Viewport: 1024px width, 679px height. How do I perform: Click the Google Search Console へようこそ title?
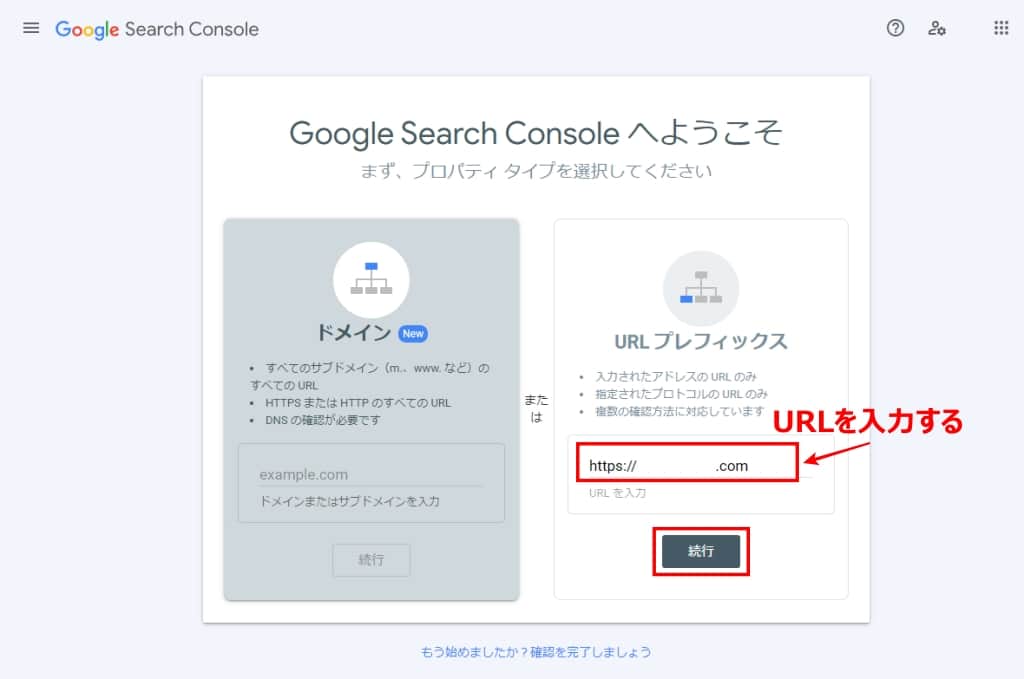click(x=536, y=133)
